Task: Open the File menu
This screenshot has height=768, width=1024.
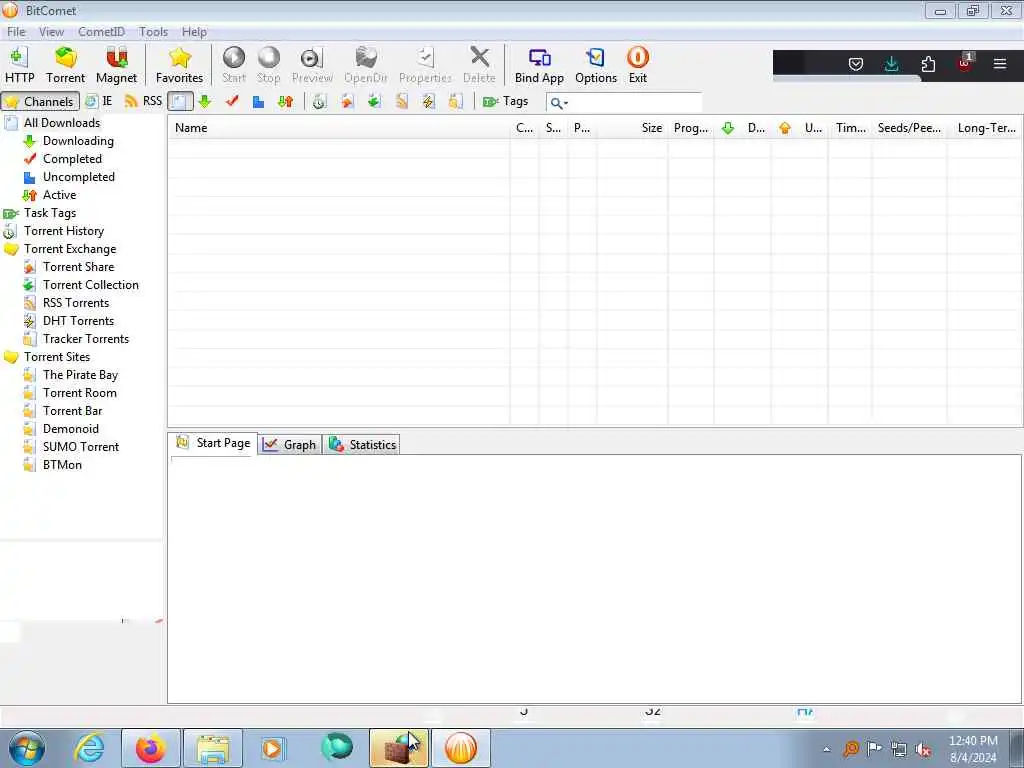Action: (x=16, y=31)
